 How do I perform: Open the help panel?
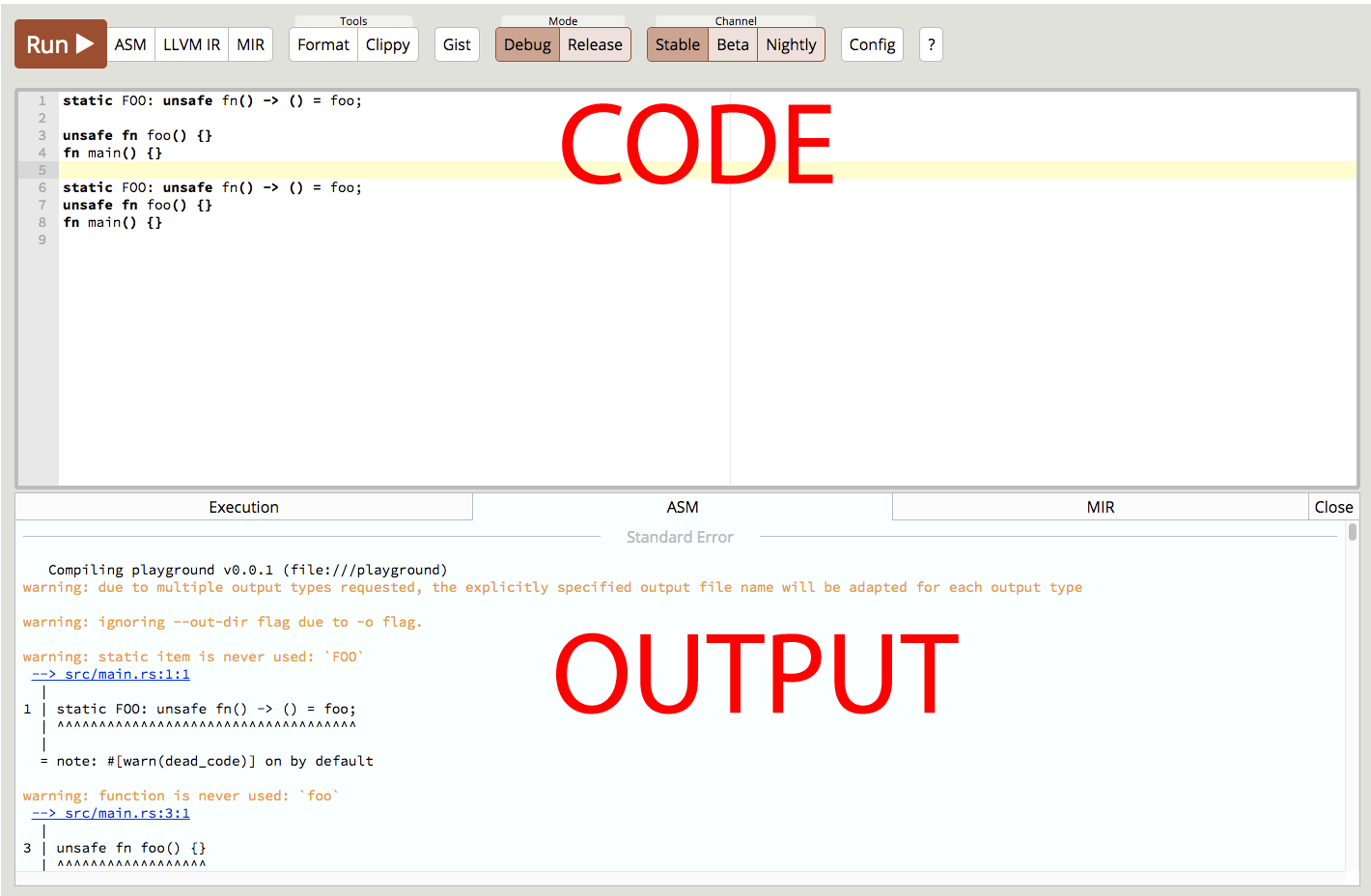(x=930, y=43)
